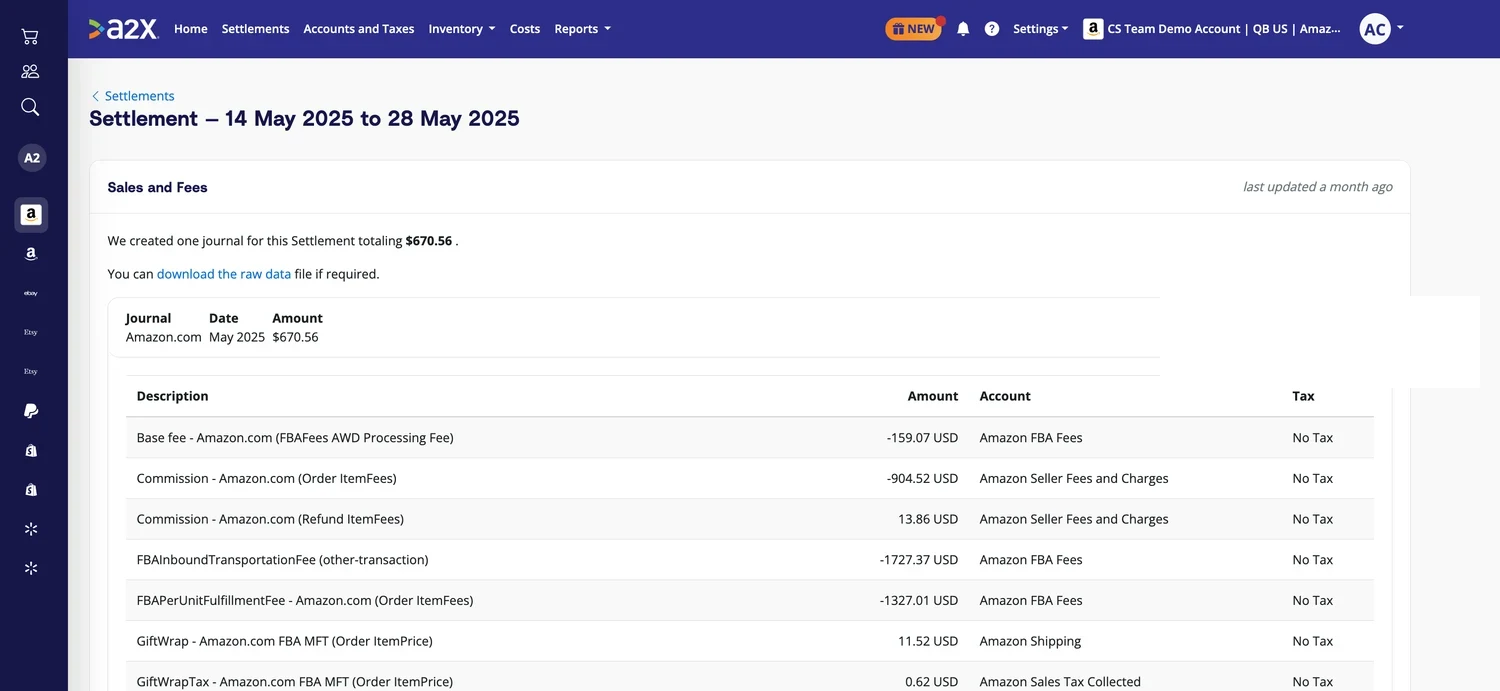Image resolution: width=1500 pixels, height=691 pixels.
Task: Go to the a2x logo home
Action: click(x=124, y=29)
